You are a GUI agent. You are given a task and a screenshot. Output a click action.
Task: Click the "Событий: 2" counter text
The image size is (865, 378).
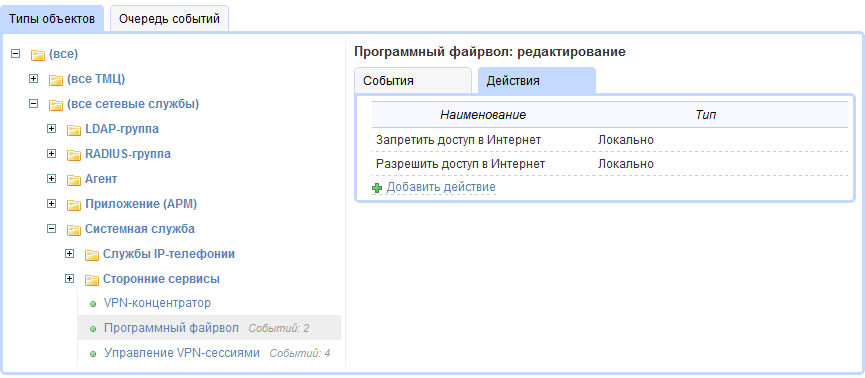click(279, 329)
